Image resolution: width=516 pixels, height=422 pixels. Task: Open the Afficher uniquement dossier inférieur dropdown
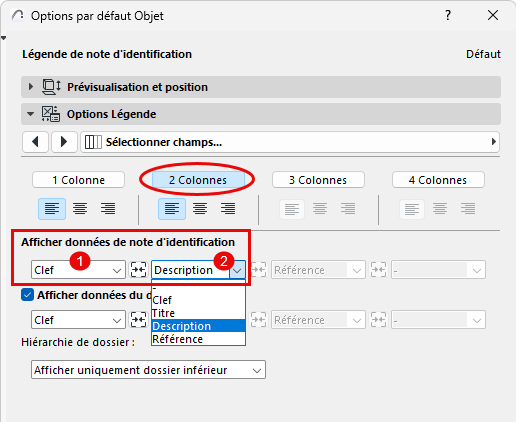pos(148,370)
